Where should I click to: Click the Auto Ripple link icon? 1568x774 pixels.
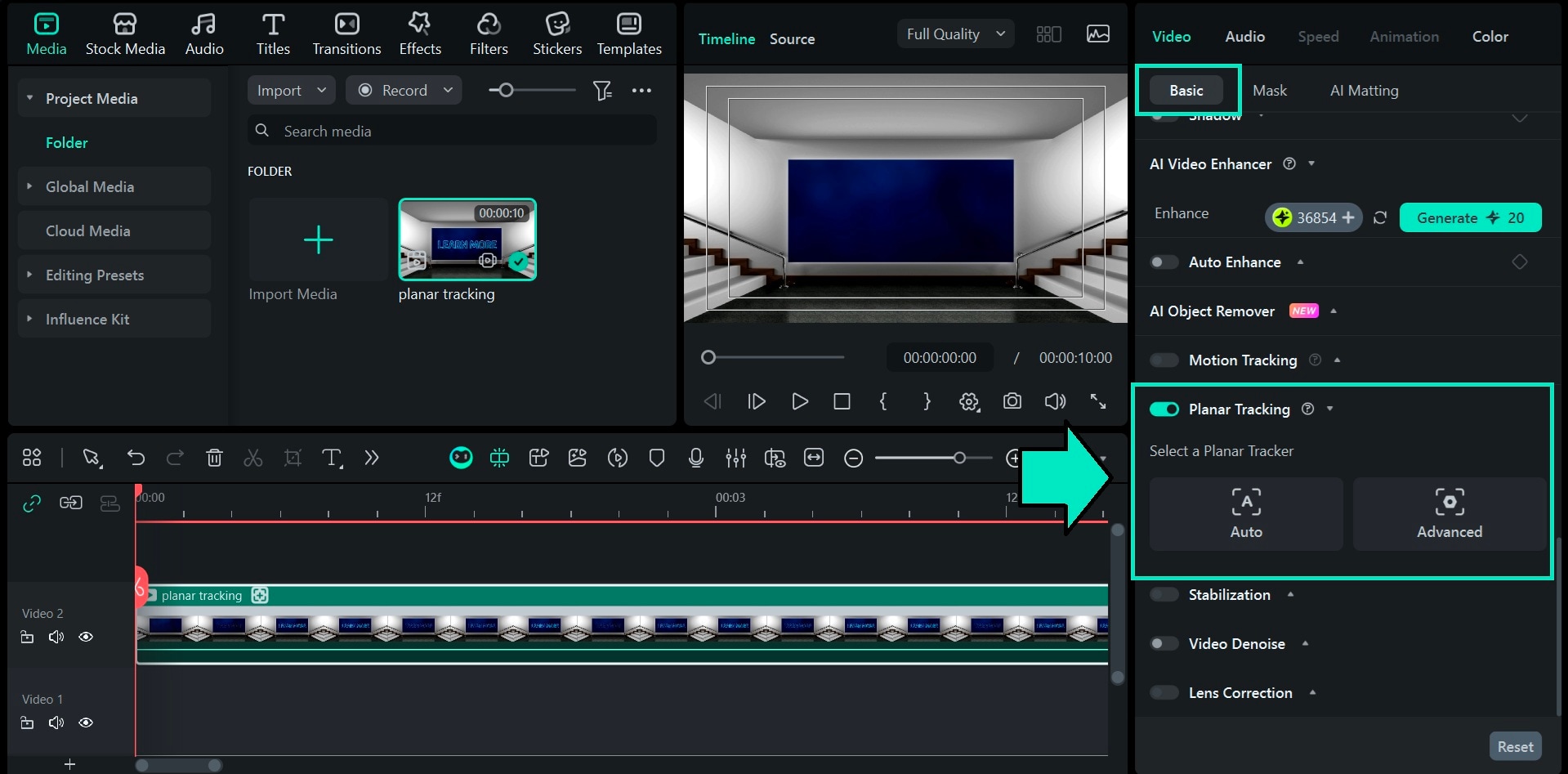tap(31, 503)
